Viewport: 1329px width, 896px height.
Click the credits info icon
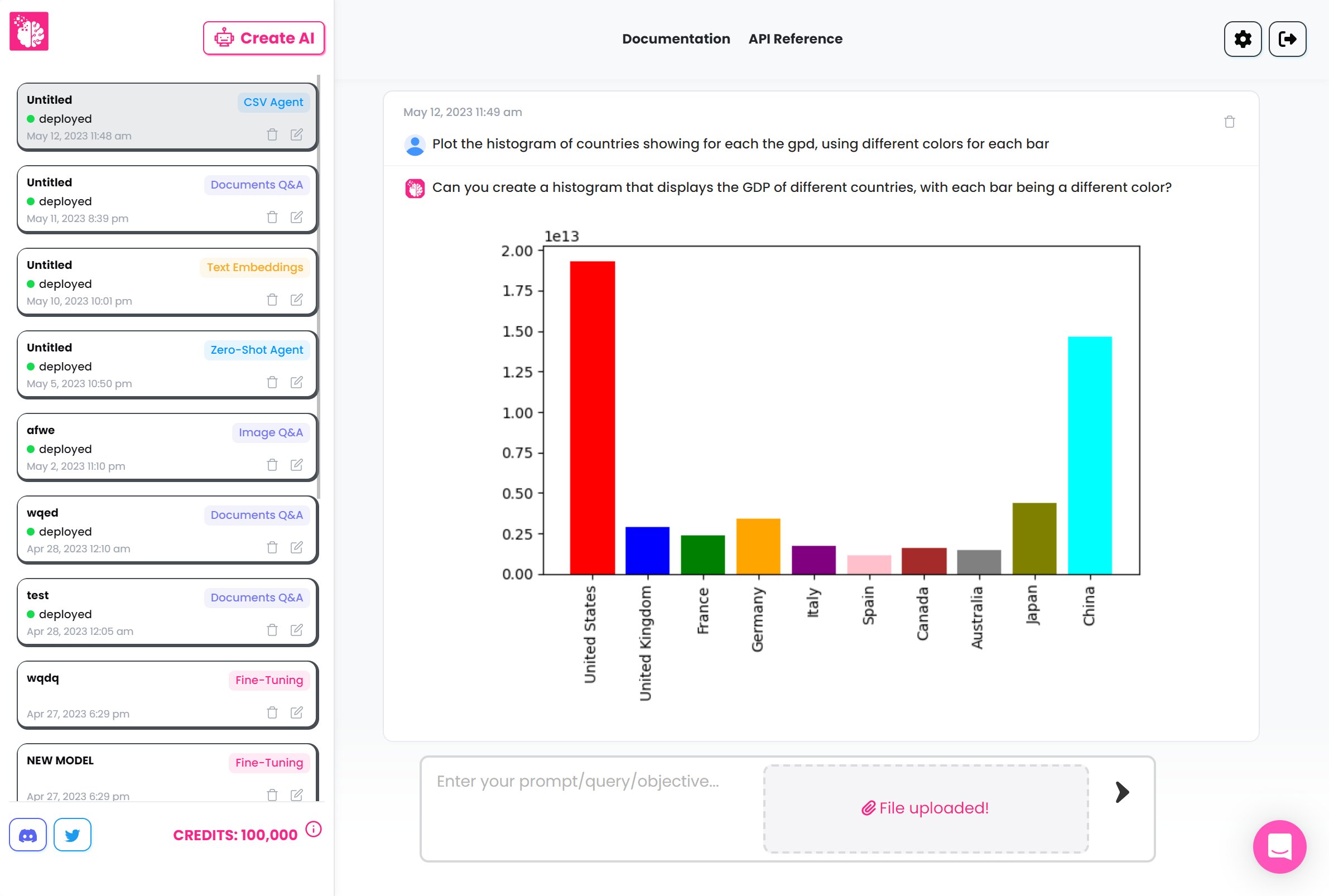tap(314, 828)
